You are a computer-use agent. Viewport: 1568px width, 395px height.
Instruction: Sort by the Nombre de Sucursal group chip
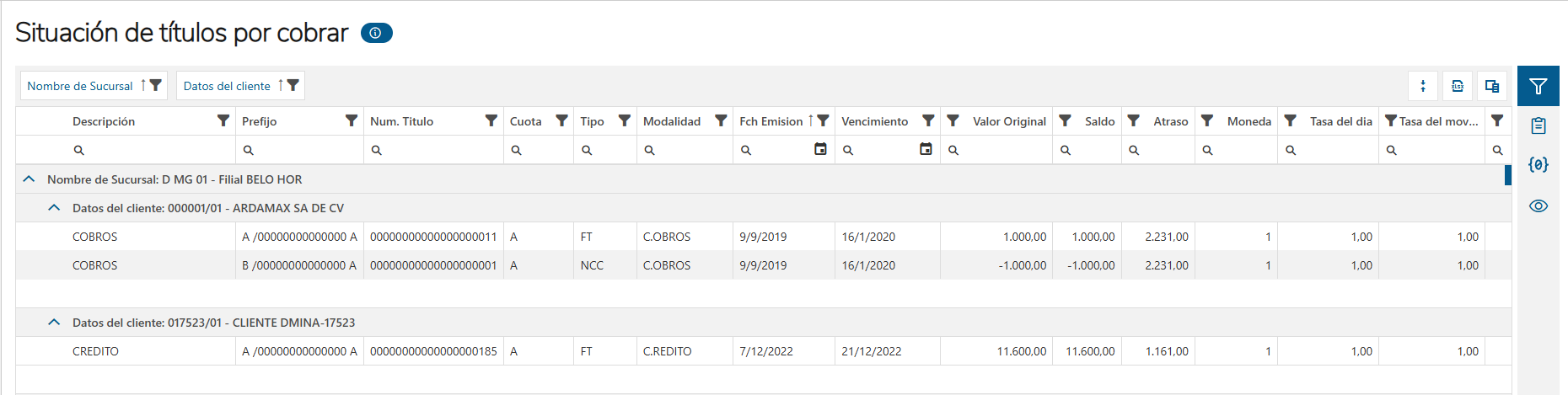80,86
